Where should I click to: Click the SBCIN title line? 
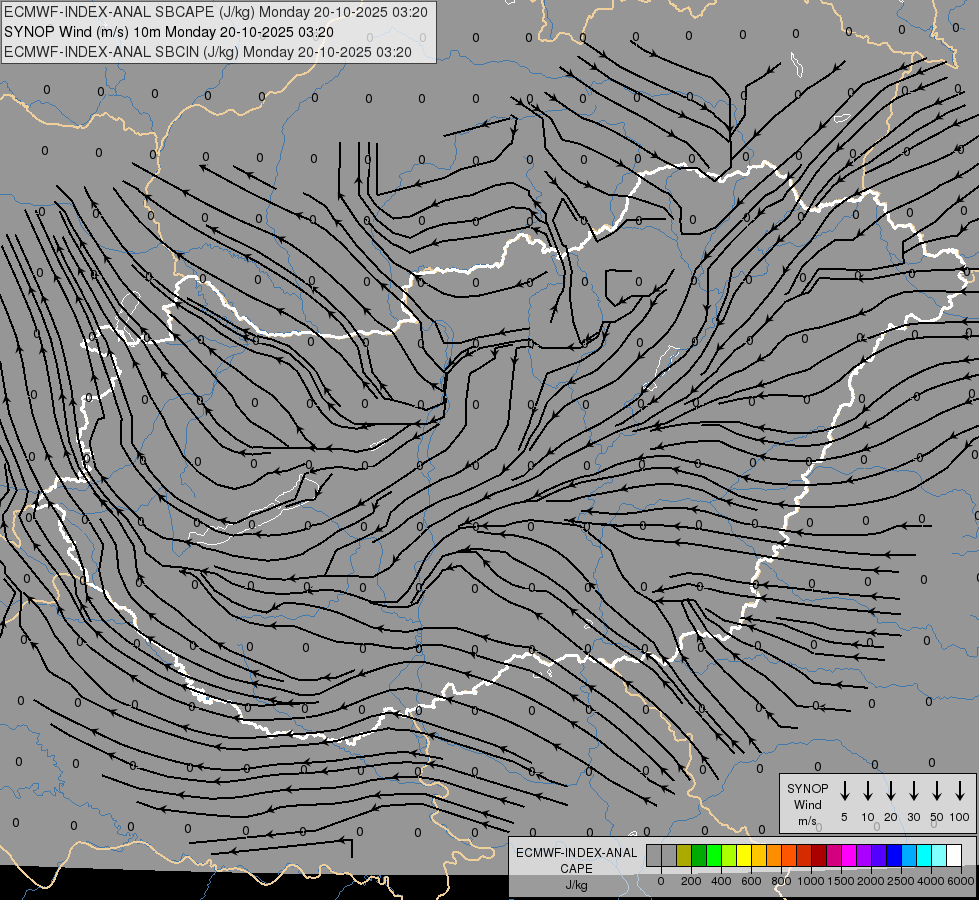208,52
